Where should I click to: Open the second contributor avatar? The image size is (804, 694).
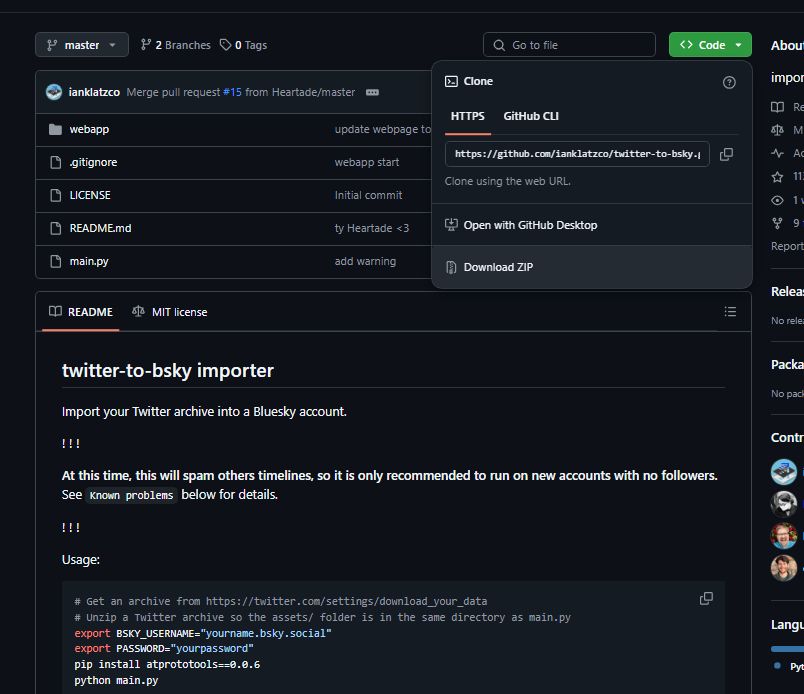783,503
